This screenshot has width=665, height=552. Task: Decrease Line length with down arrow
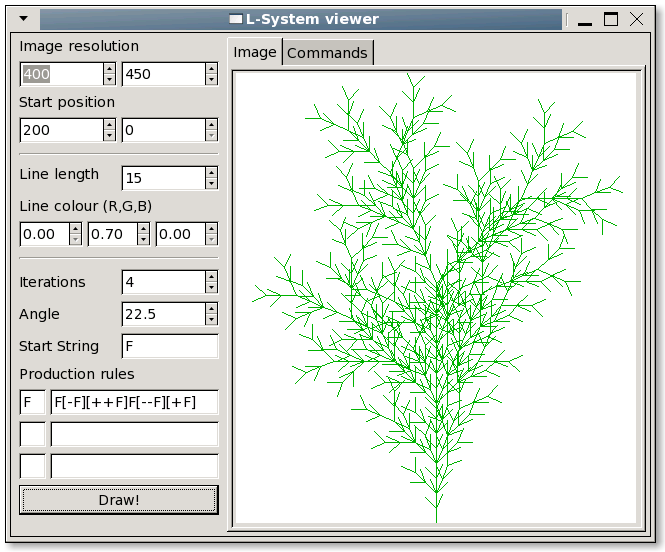[x=211, y=183]
